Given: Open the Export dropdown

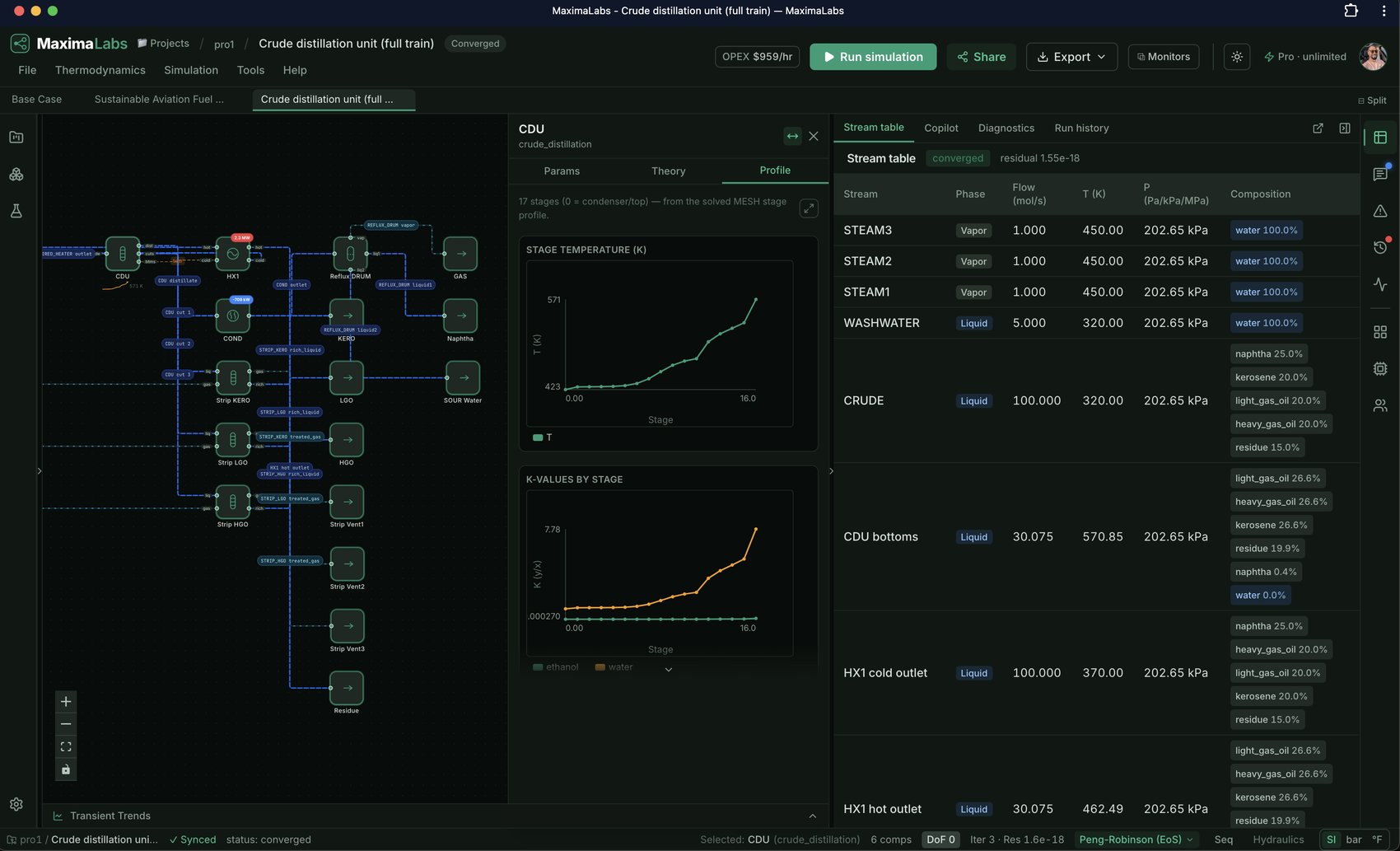Looking at the screenshot, I should [1071, 57].
